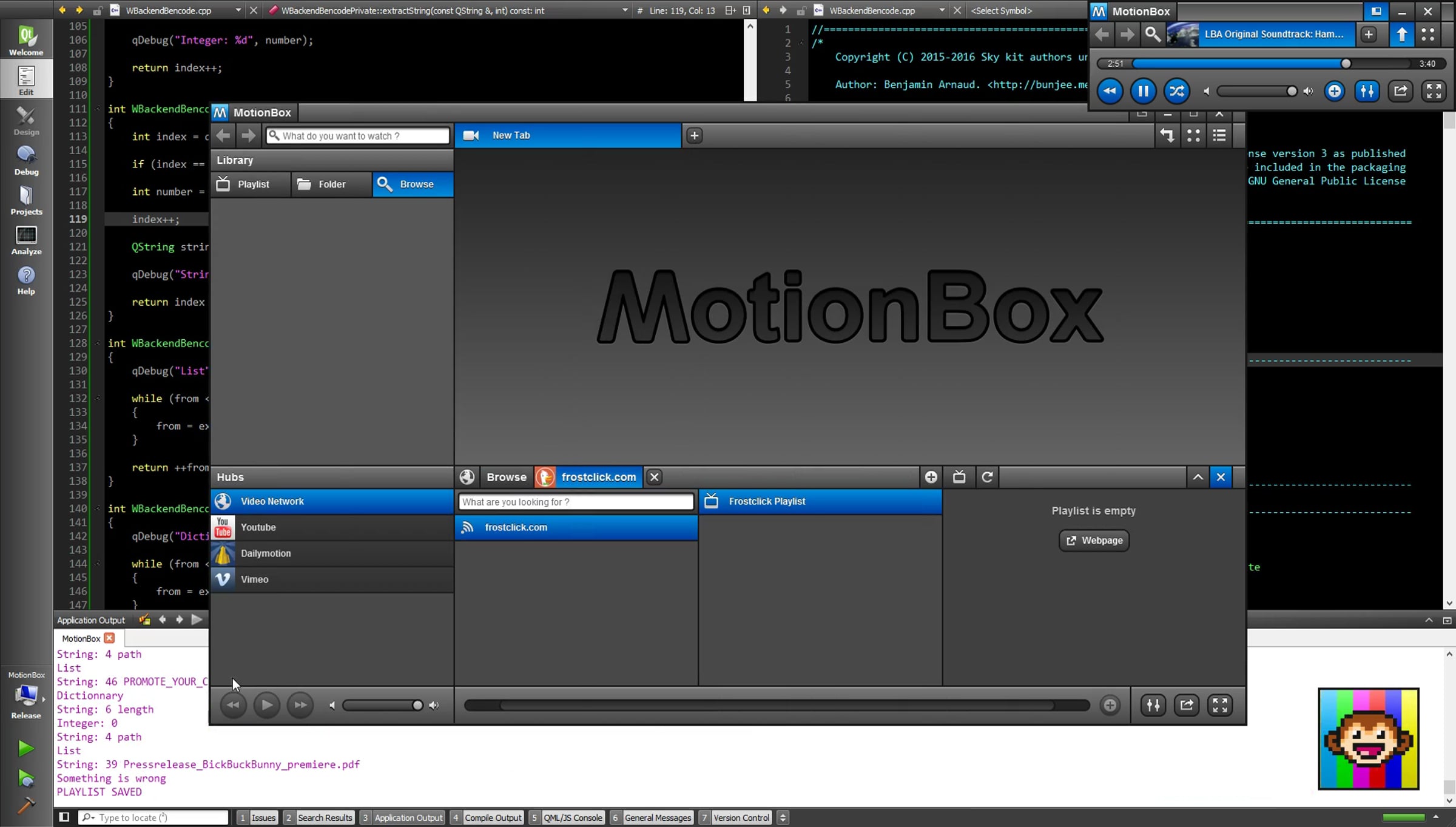Click the Webpage button

tap(1094, 540)
